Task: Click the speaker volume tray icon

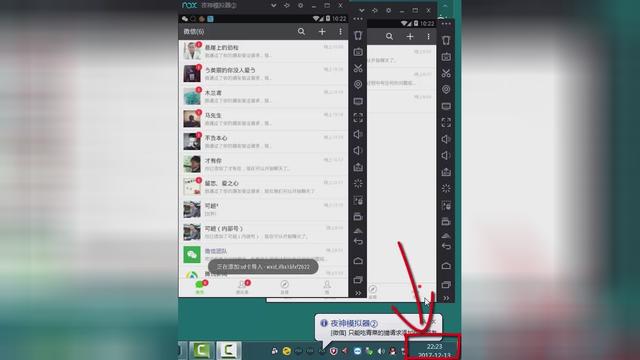Action: coord(381,351)
